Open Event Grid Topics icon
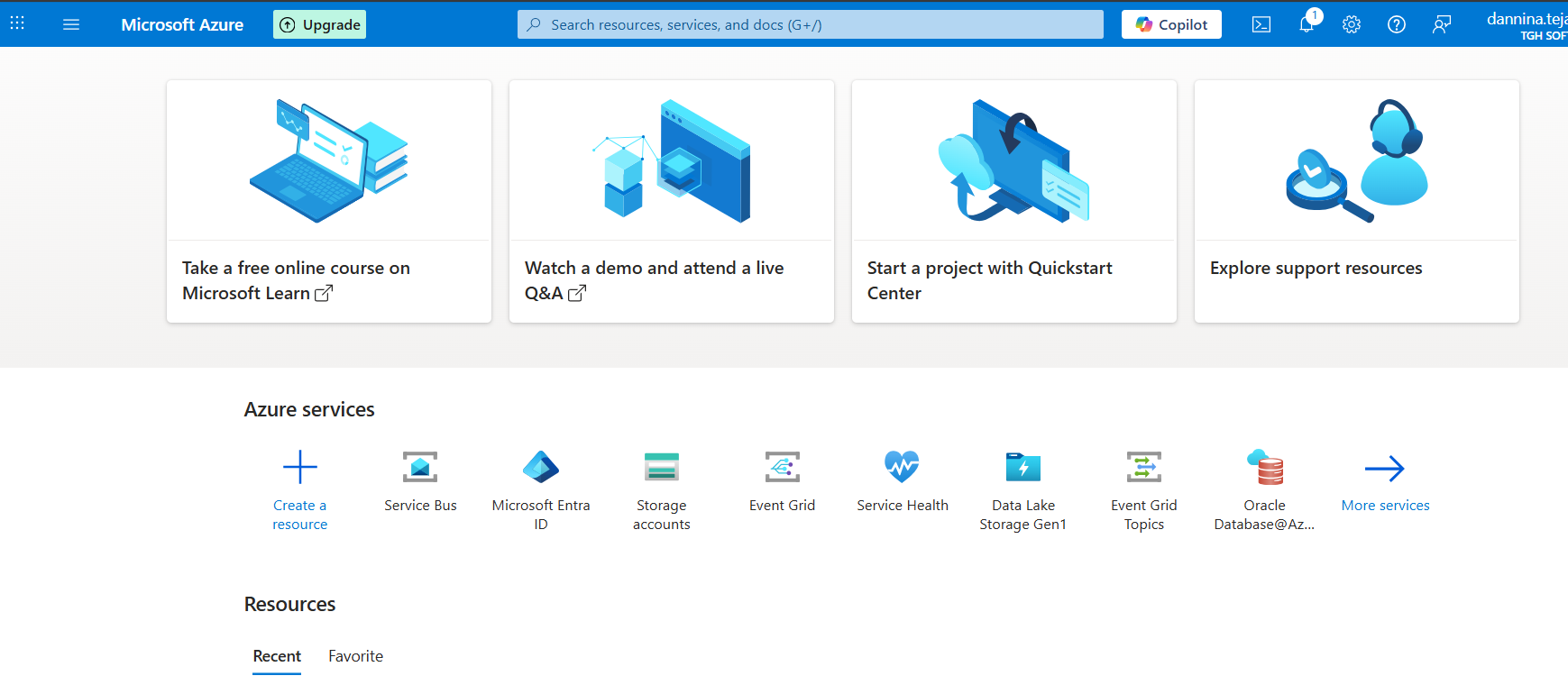 1144,467
